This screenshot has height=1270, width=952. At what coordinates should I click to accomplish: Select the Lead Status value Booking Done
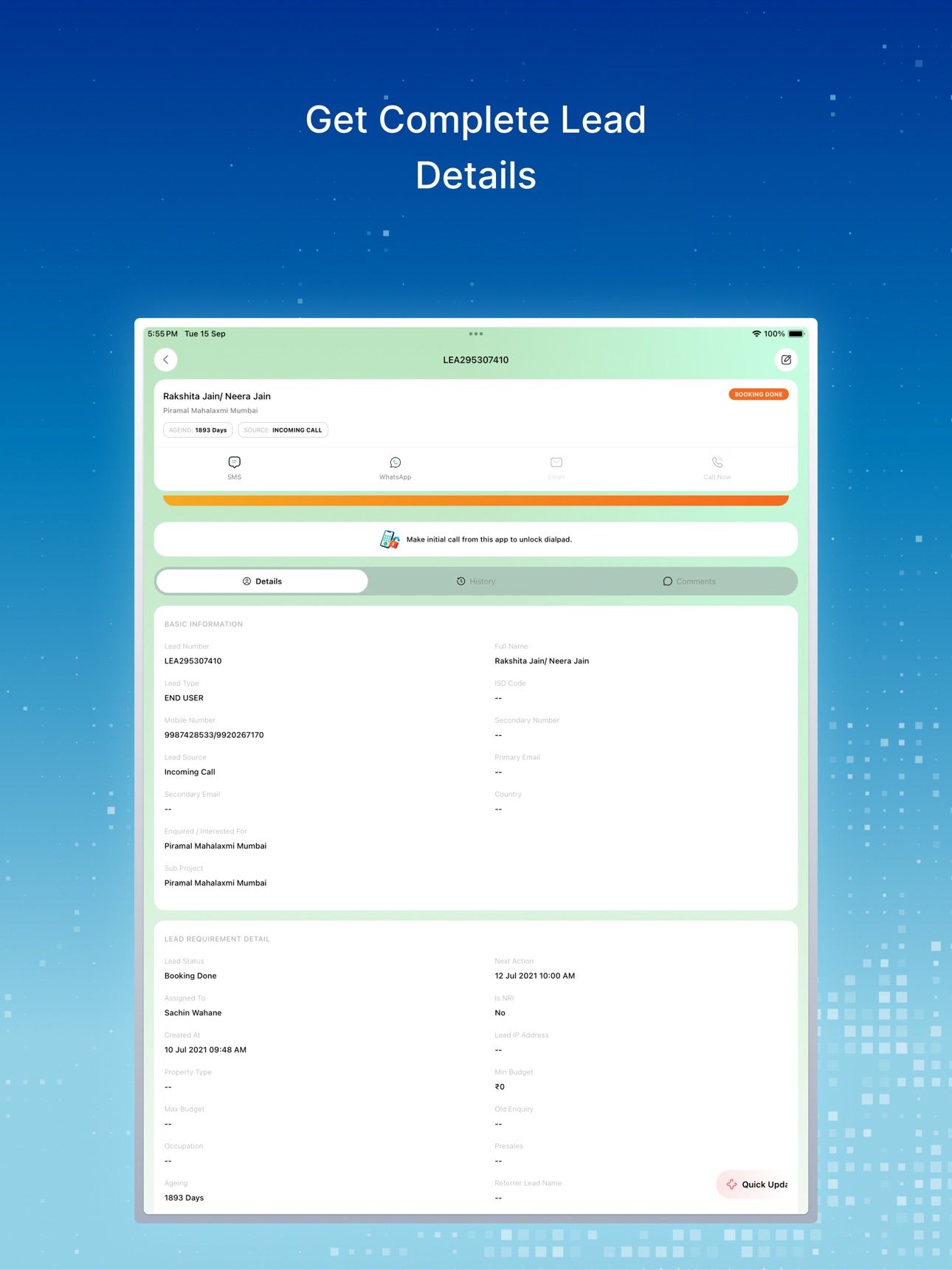pos(190,976)
